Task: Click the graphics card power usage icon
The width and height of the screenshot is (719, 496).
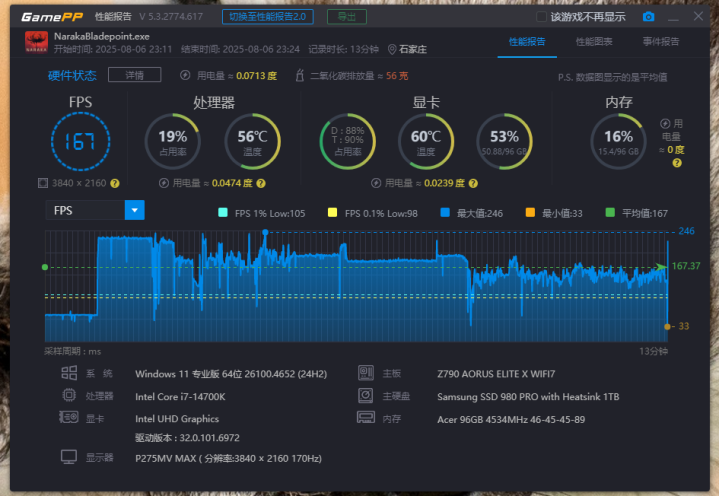Action: [376, 183]
